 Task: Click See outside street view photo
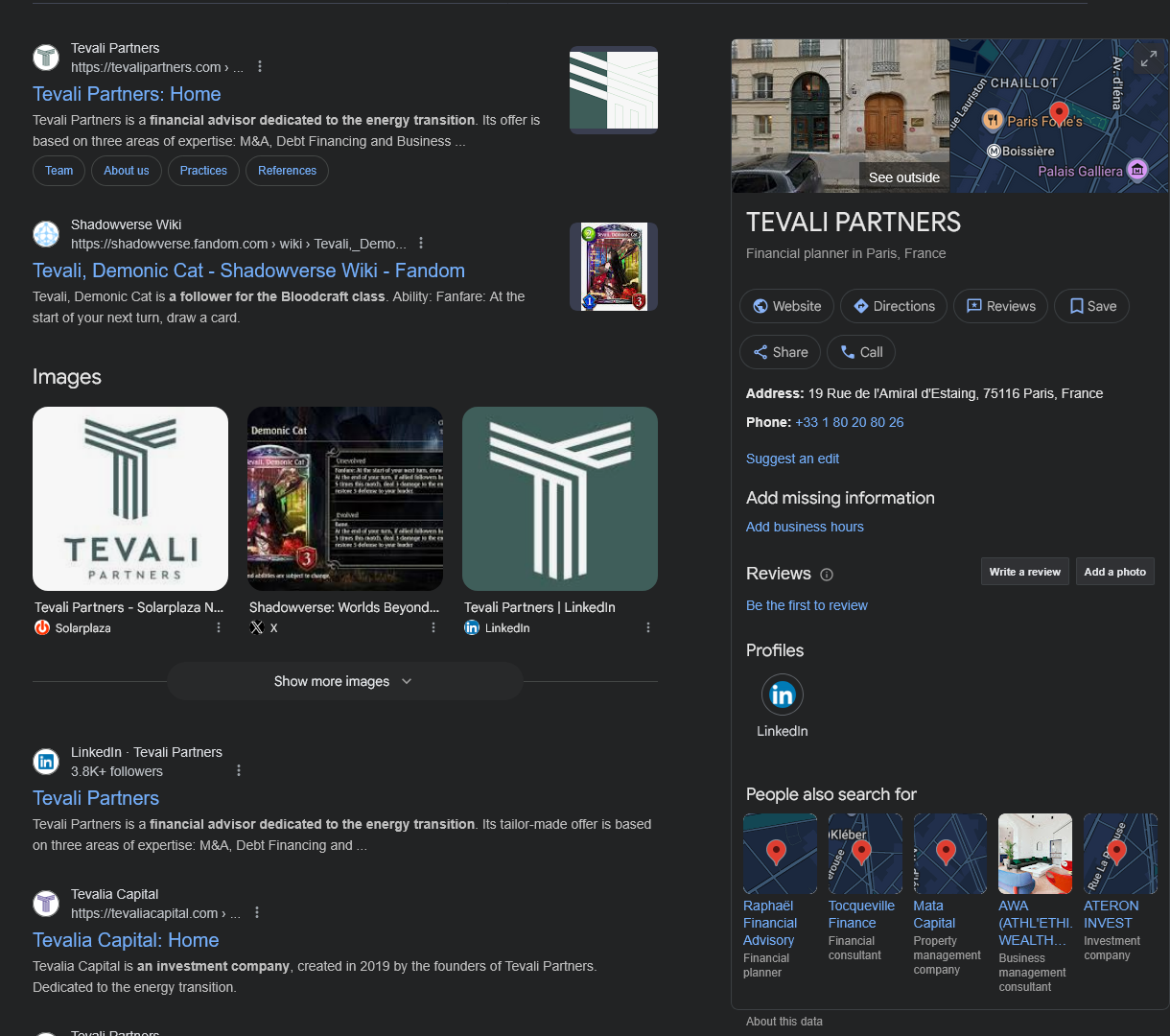click(840, 116)
